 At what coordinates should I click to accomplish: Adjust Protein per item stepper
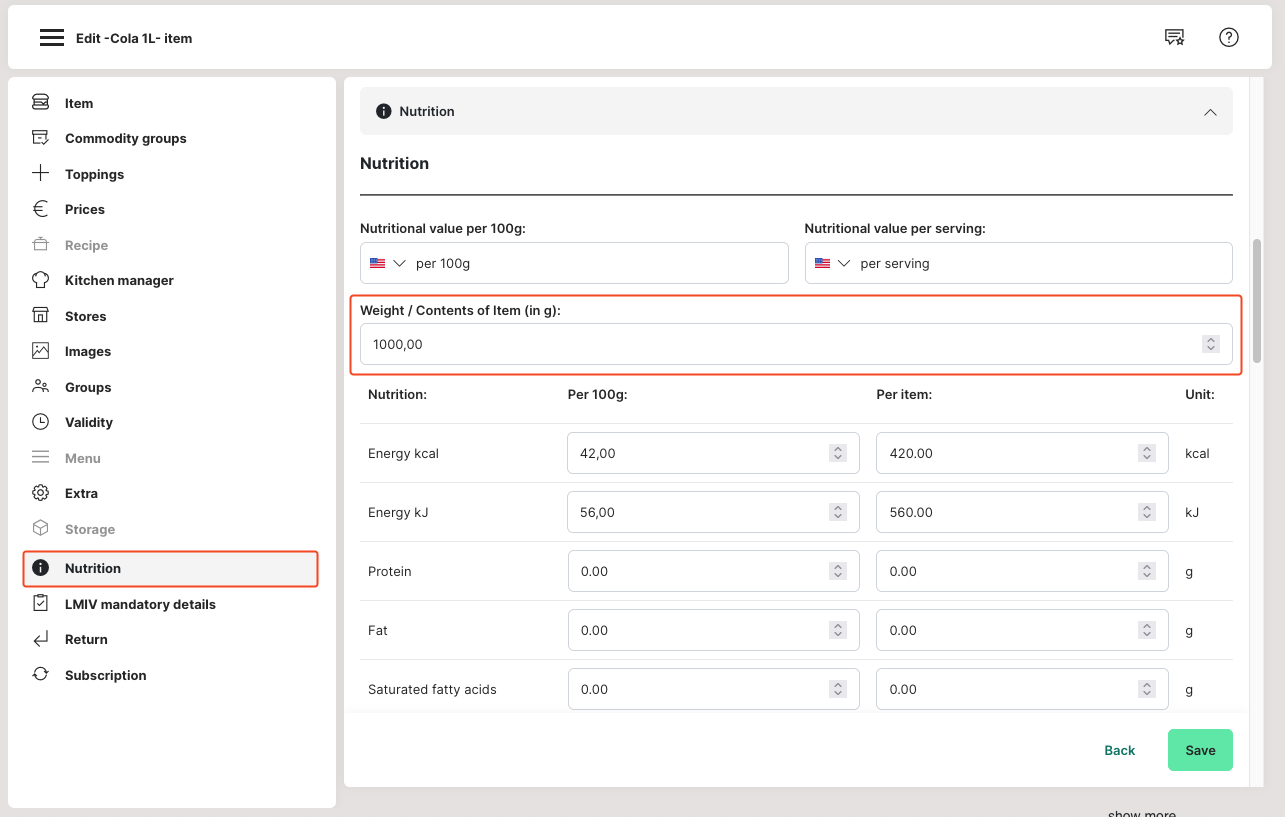[1147, 571]
